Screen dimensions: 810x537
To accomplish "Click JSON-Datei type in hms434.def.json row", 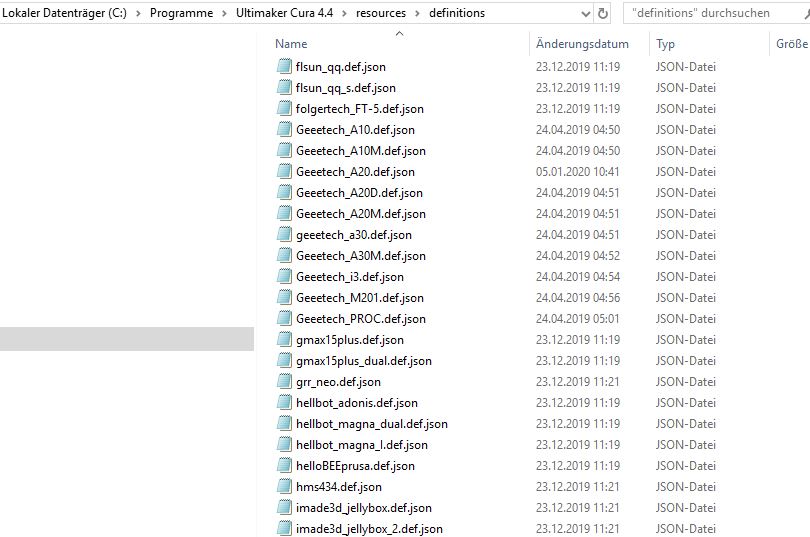I will 685,486.
